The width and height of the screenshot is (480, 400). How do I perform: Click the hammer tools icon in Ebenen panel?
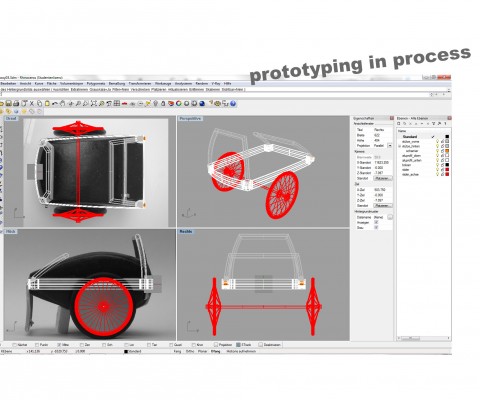point(439,124)
